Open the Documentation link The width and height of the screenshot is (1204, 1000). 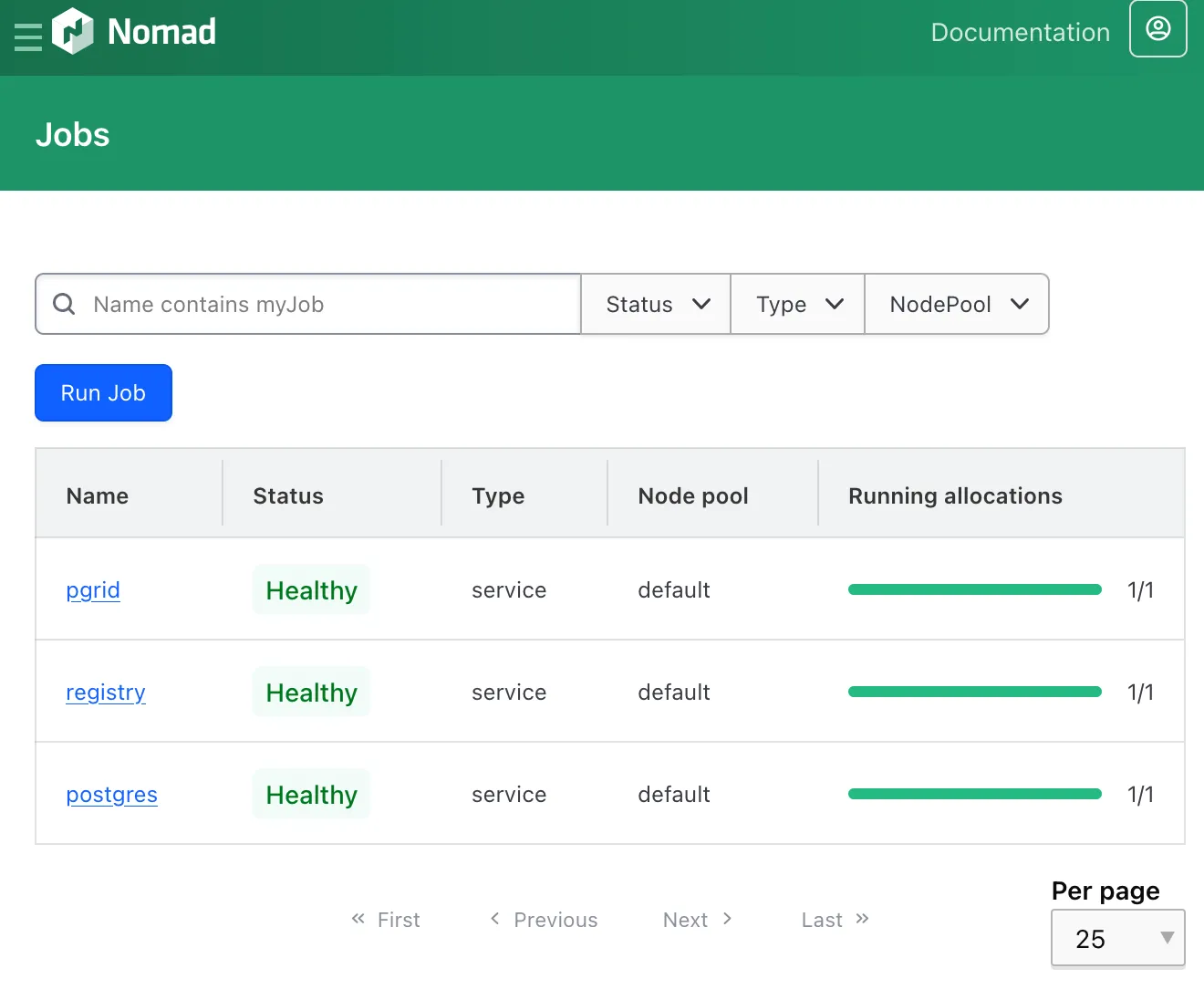click(1020, 32)
